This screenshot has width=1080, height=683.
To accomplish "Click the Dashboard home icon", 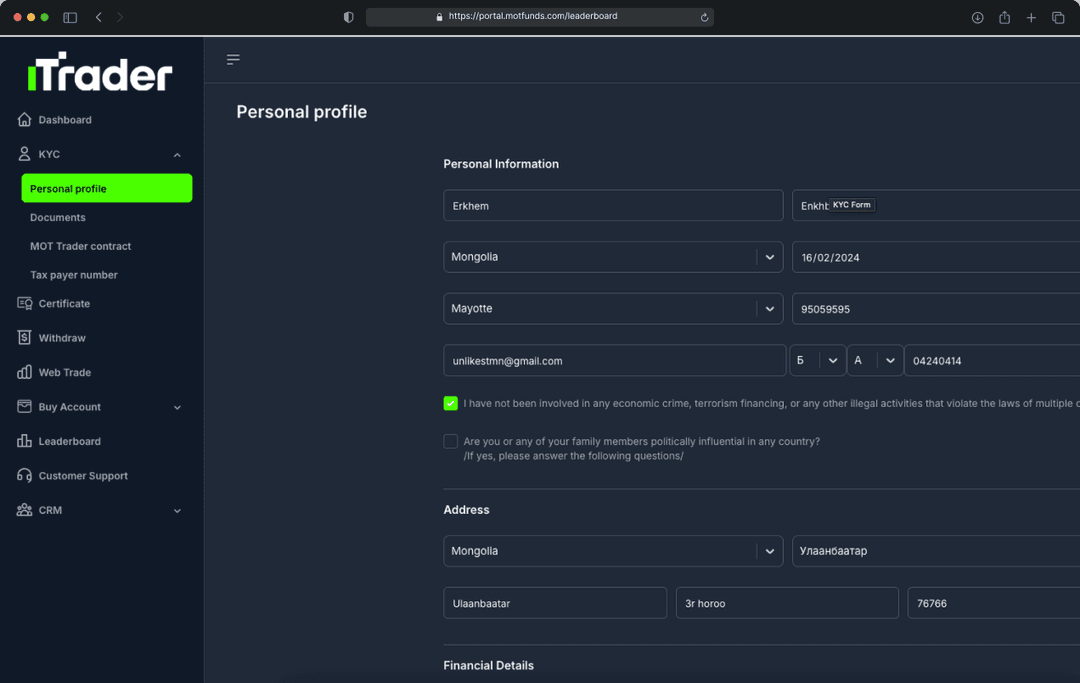I will coord(25,120).
